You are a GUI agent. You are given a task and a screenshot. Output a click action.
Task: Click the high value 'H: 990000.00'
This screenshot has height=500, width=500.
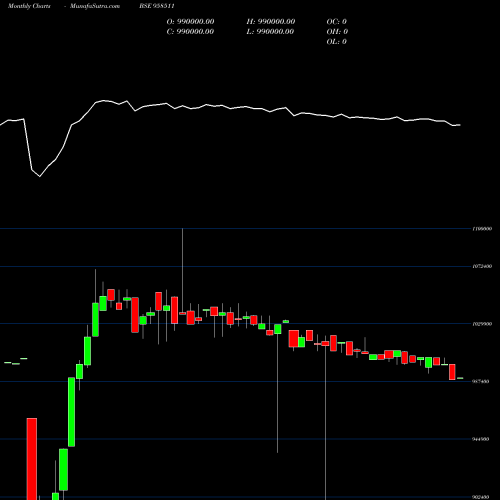pyautogui.click(x=271, y=22)
